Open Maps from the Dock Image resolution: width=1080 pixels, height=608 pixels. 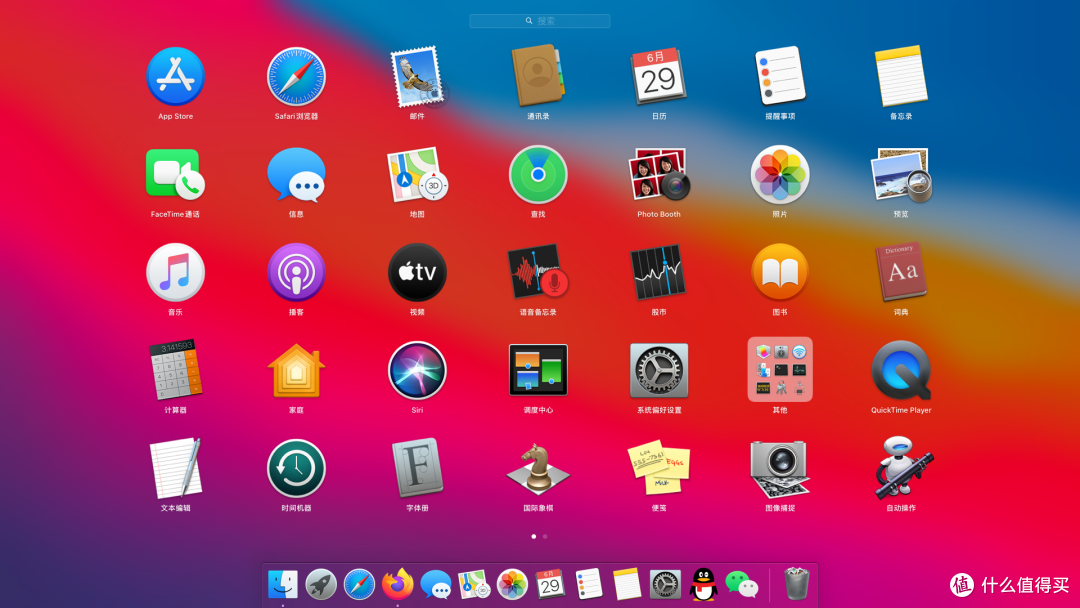(474, 585)
